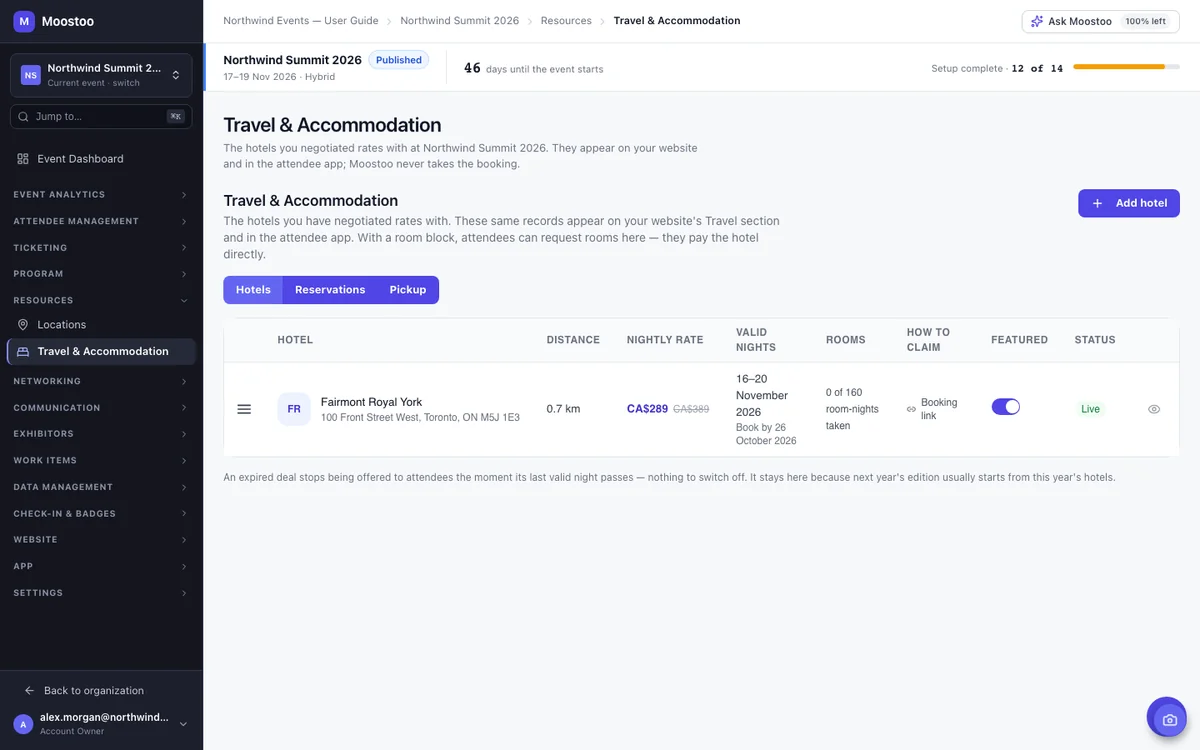Expand the Check-in & Badges section
Viewport: 1200px width, 750px height.
[101, 514]
